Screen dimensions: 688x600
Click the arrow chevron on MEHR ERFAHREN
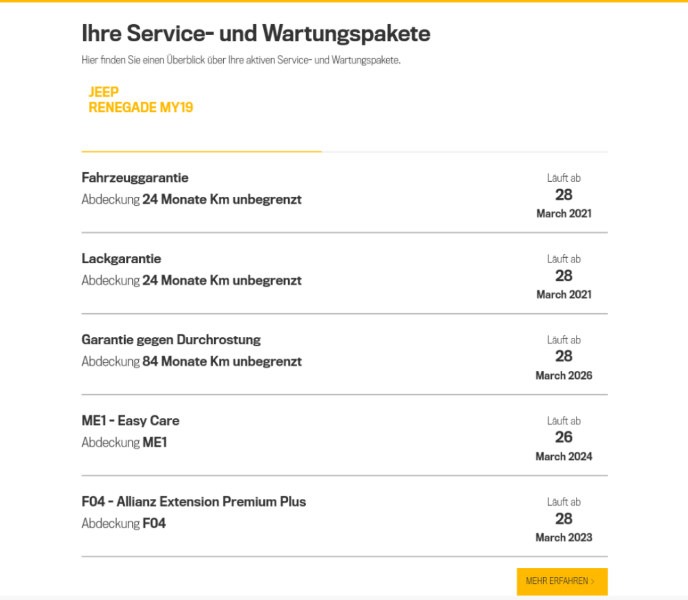593,581
